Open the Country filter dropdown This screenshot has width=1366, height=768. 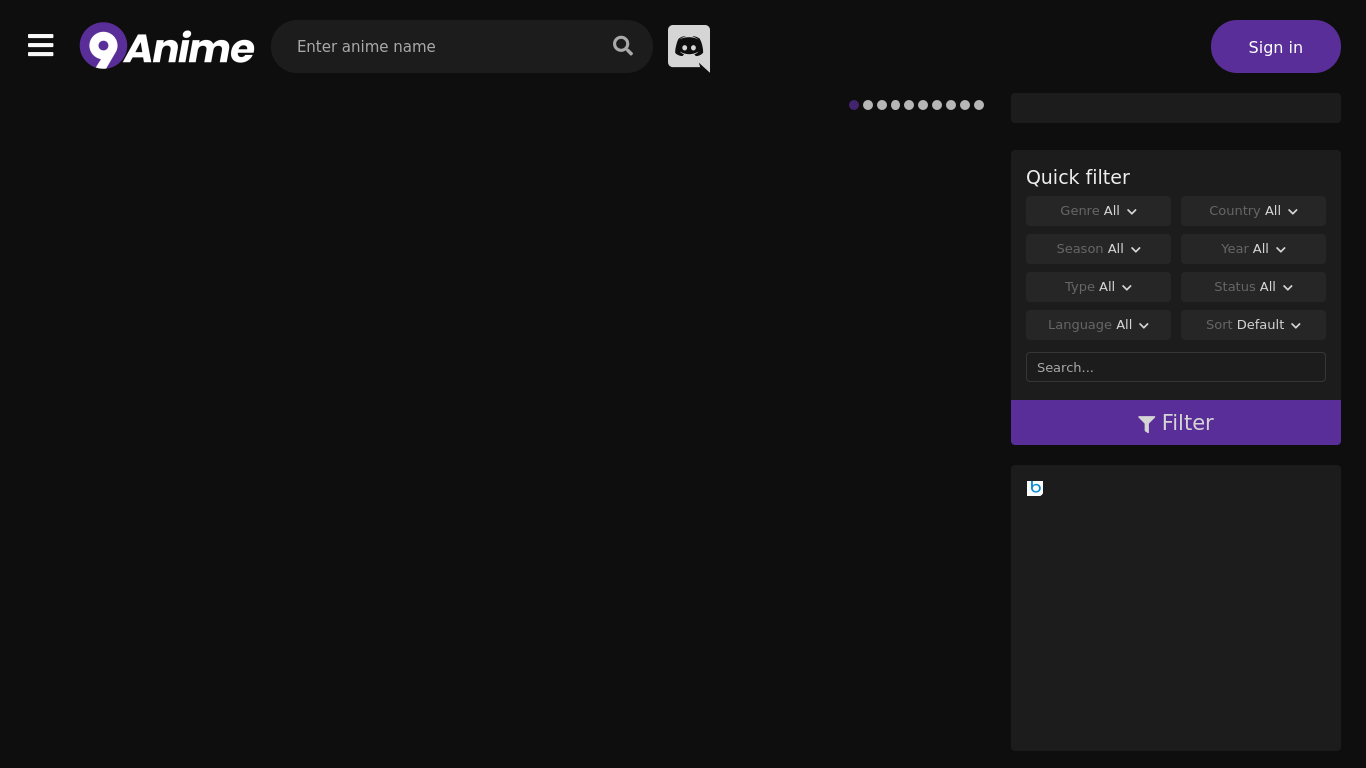coord(1253,211)
